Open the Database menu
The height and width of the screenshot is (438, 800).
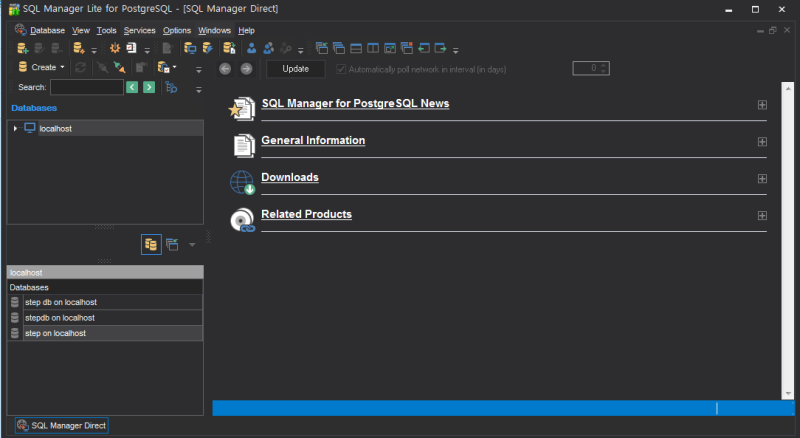(x=47, y=30)
